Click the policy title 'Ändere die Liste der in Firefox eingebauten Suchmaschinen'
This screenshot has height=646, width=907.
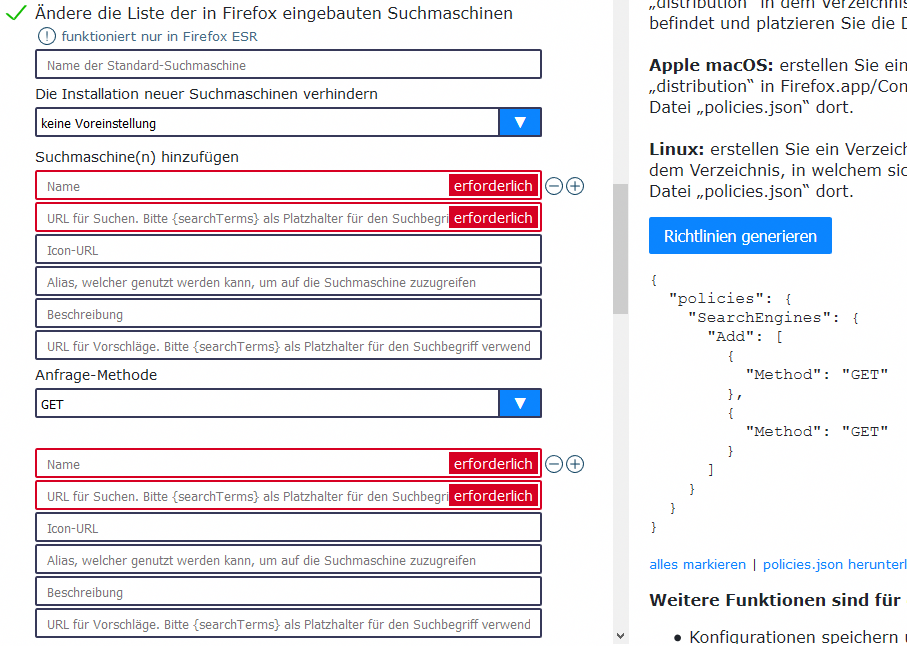pos(274,13)
